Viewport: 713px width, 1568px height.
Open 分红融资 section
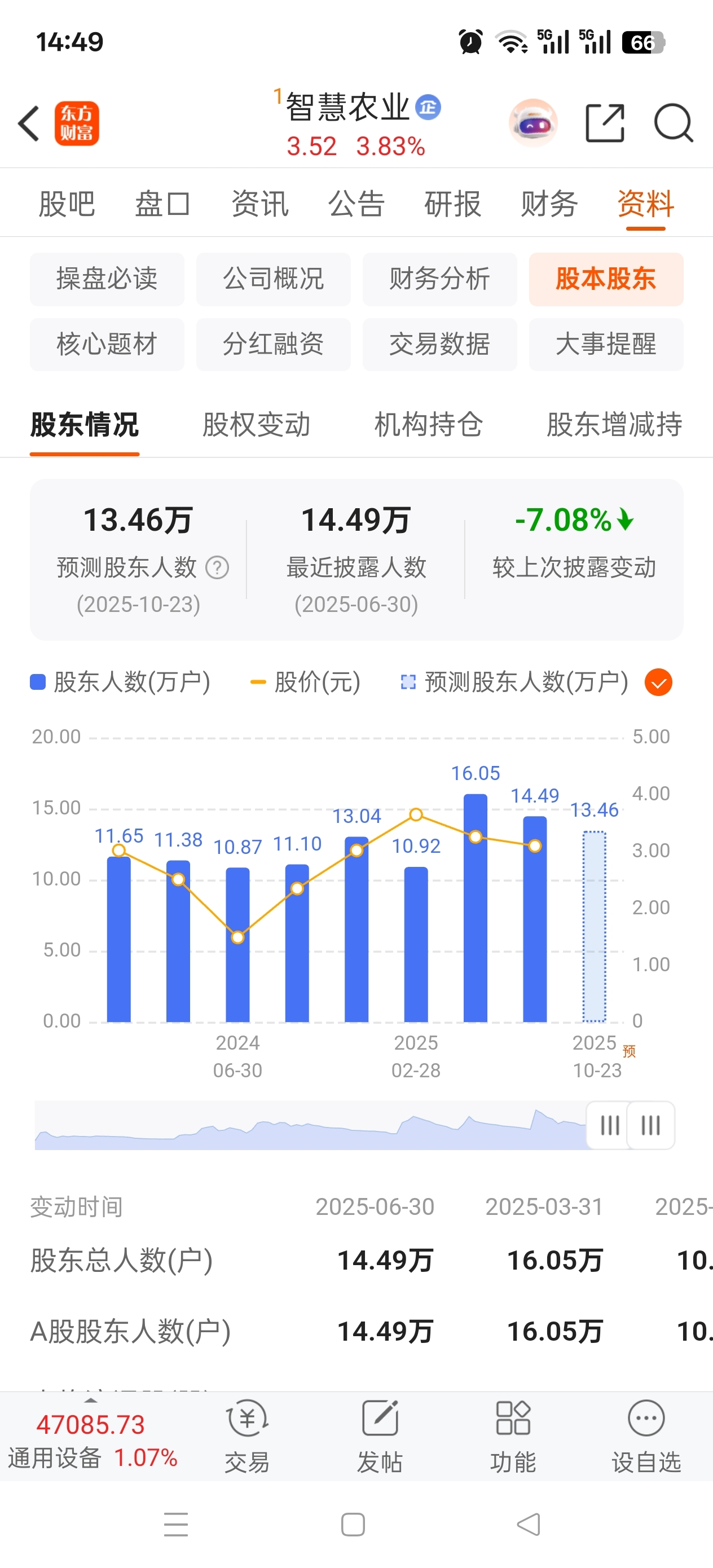click(x=274, y=344)
